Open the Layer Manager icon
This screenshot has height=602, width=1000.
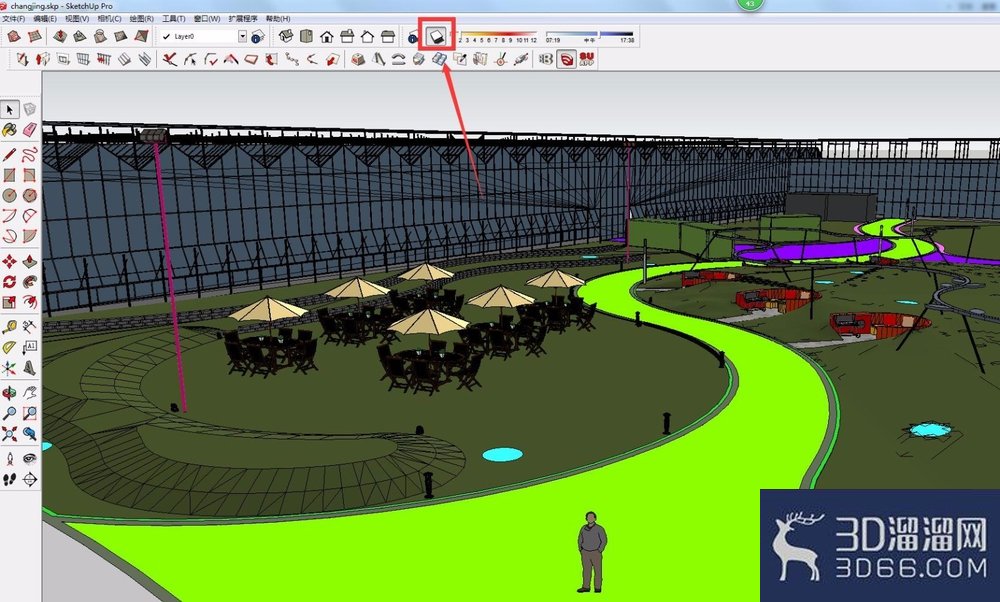[x=258, y=36]
